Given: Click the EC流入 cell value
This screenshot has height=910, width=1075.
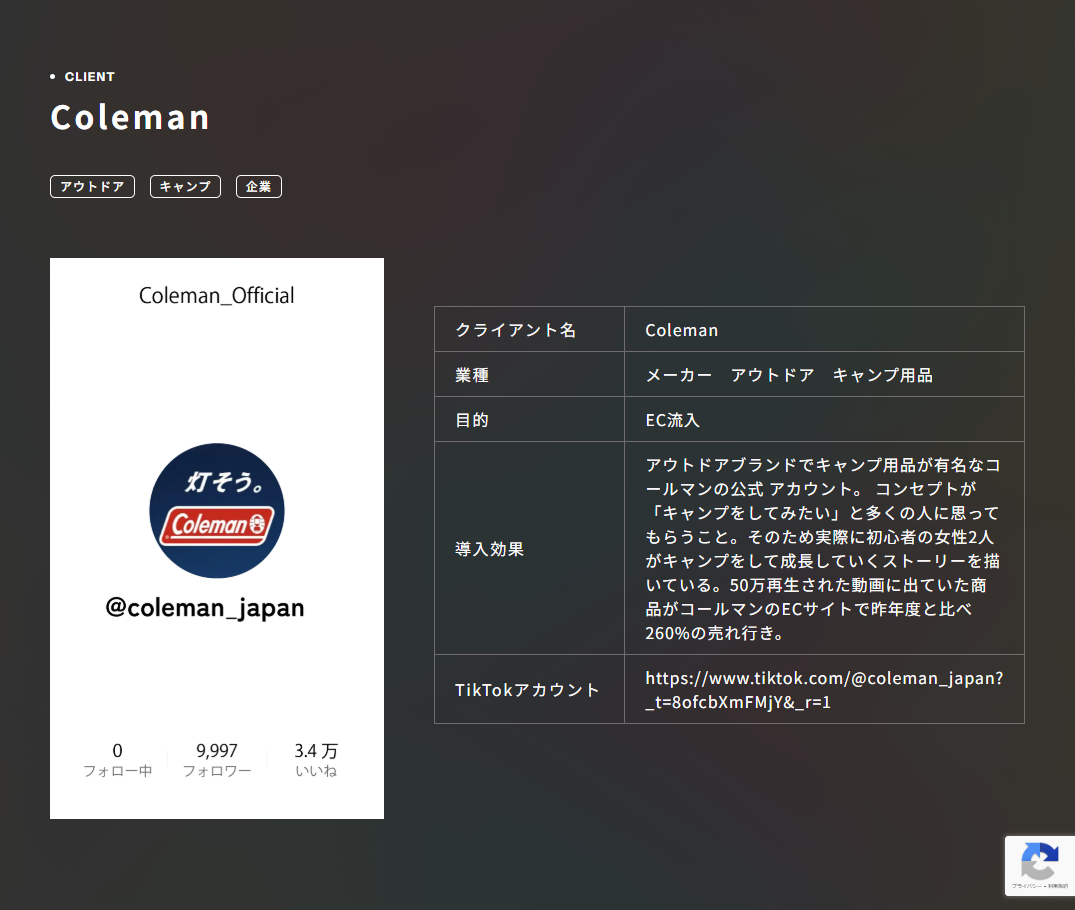Looking at the screenshot, I should pos(673,420).
